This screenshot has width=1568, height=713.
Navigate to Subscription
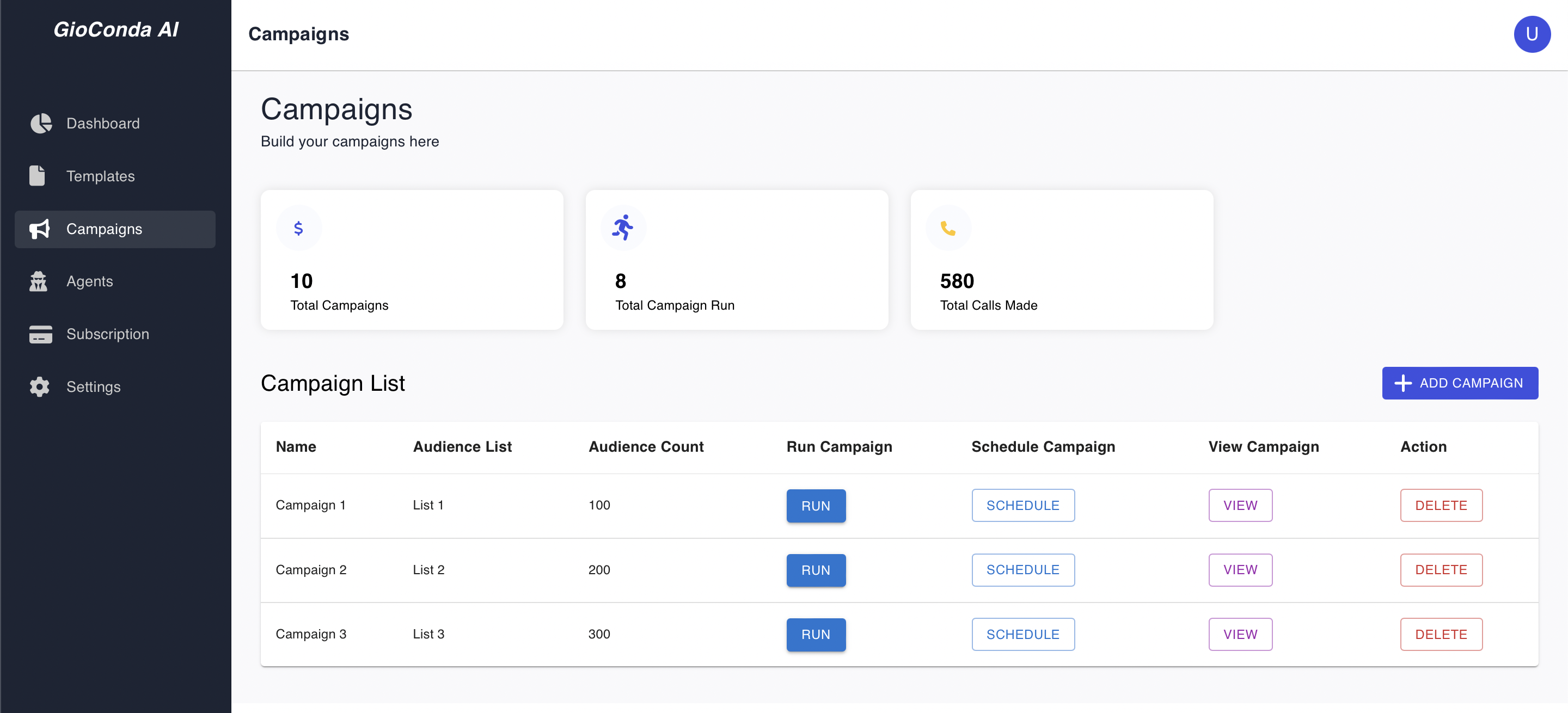(115, 335)
